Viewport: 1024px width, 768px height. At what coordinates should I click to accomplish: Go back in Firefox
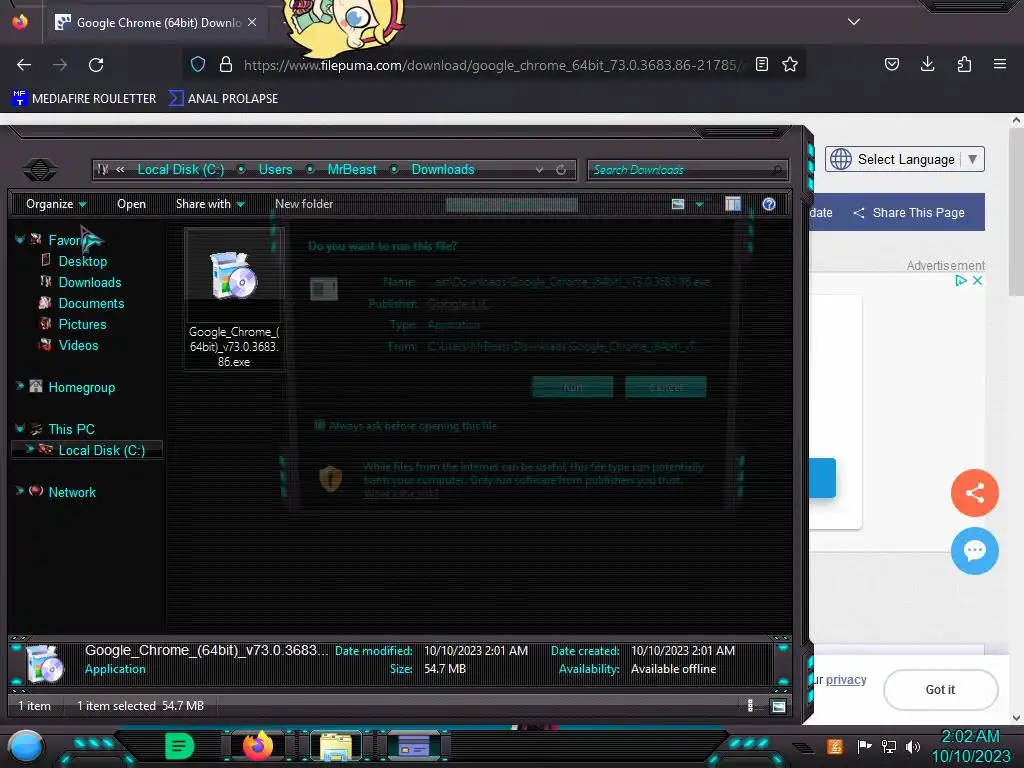click(x=24, y=65)
